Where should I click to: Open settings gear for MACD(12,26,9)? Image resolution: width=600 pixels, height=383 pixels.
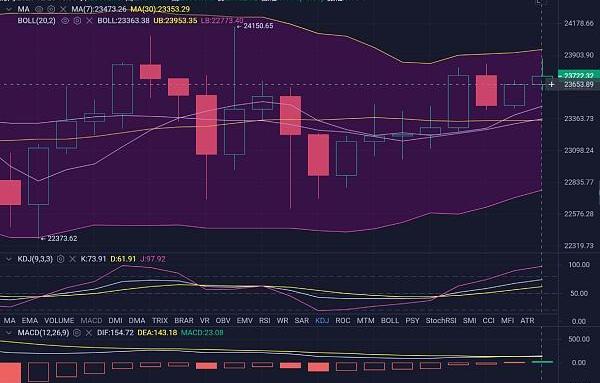[x=77, y=333]
